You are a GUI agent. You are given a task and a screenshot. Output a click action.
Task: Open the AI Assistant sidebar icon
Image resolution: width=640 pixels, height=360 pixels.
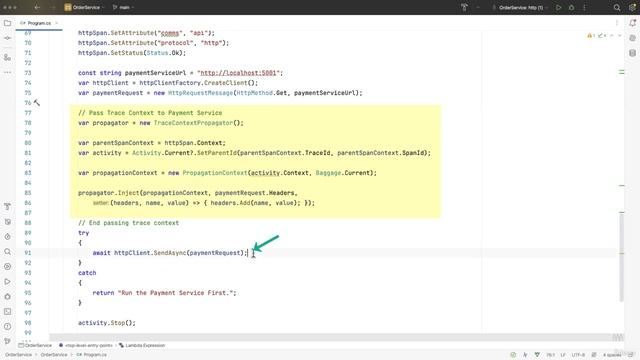(x=632, y=38)
